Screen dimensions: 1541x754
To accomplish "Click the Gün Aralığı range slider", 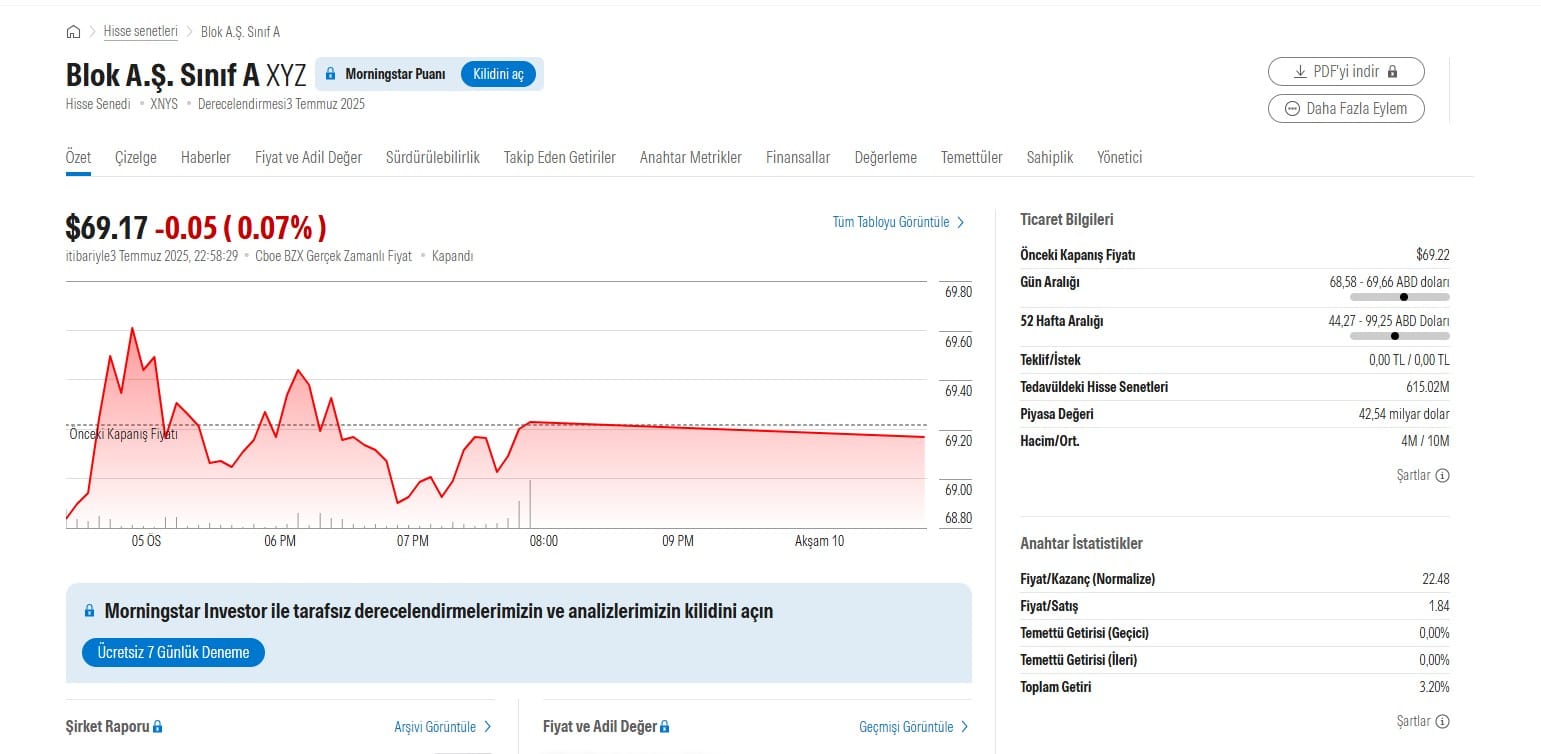I will point(1399,297).
